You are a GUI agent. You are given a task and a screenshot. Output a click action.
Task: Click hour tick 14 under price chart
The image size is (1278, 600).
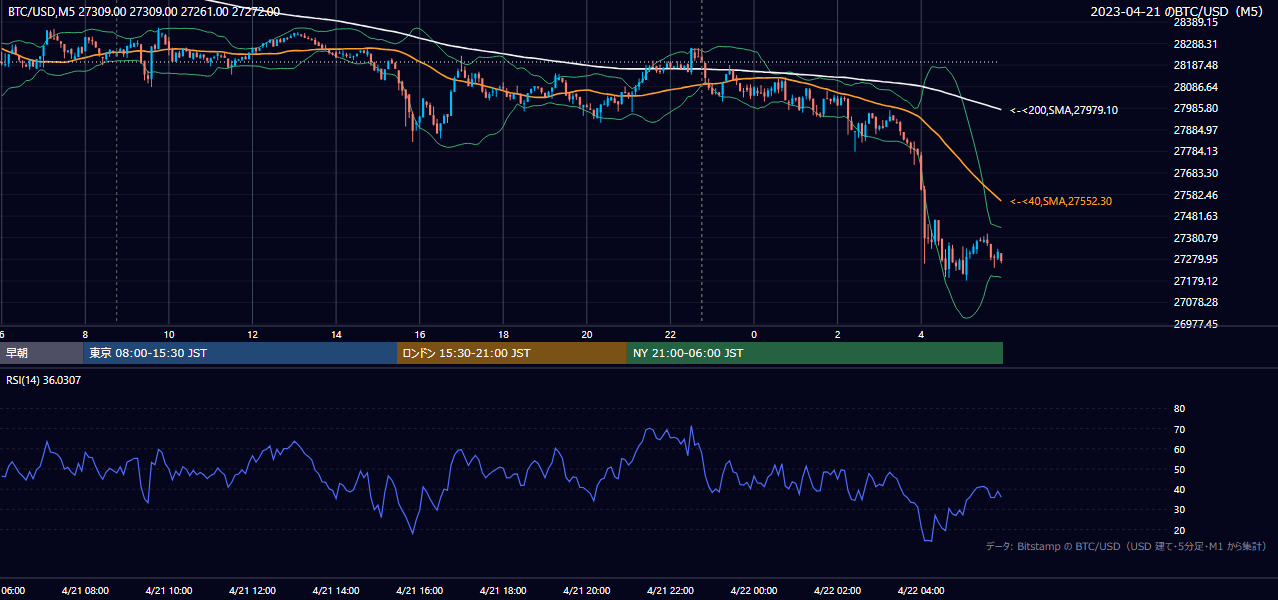coord(336,334)
